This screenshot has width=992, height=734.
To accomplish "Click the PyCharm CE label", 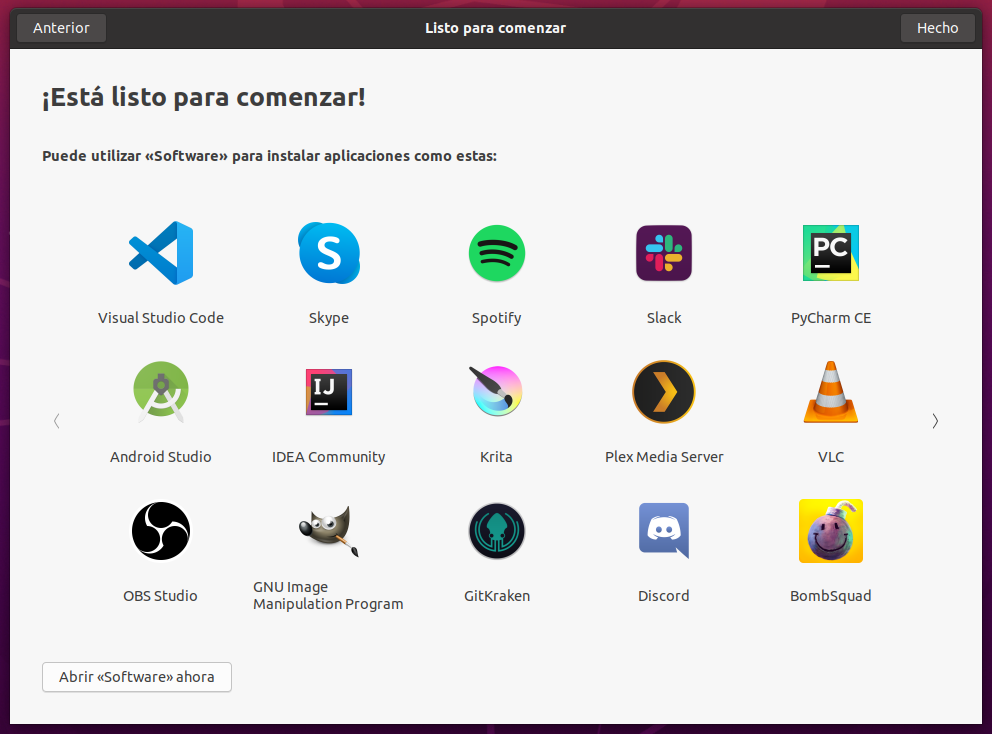I will [x=831, y=318].
